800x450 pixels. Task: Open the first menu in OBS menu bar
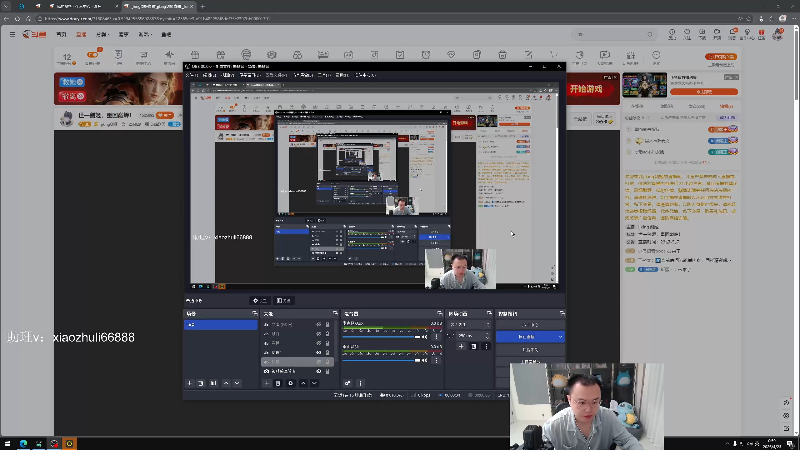coord(192,75)
